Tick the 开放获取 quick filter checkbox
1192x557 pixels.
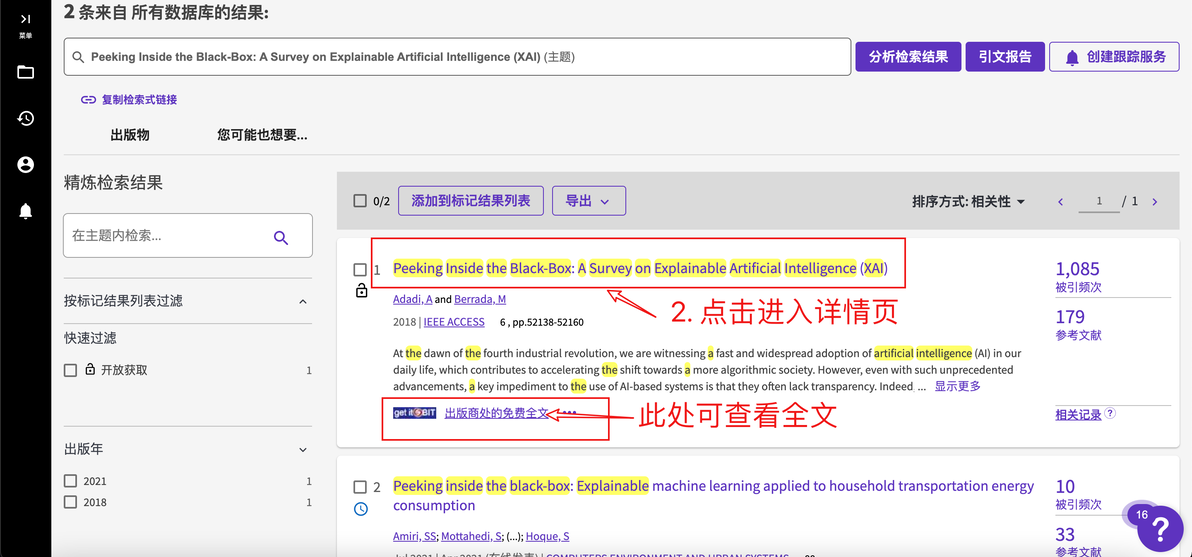pyautogui.click(x=71, y=370)
